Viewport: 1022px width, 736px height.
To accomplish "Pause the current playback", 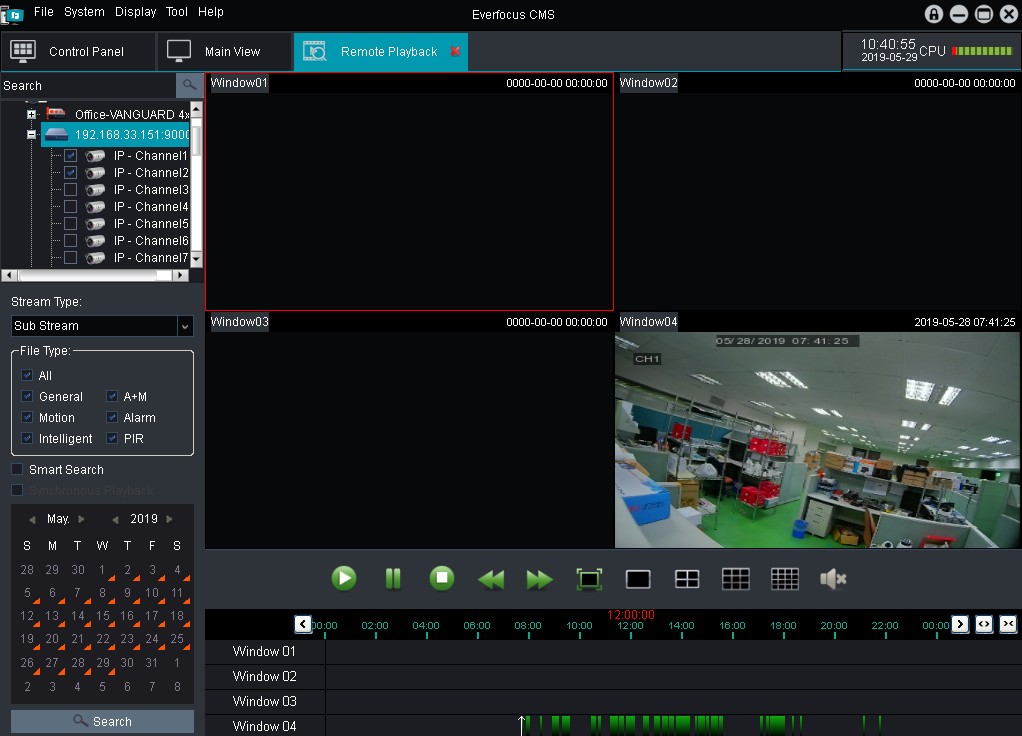I will tap(392, 578).
